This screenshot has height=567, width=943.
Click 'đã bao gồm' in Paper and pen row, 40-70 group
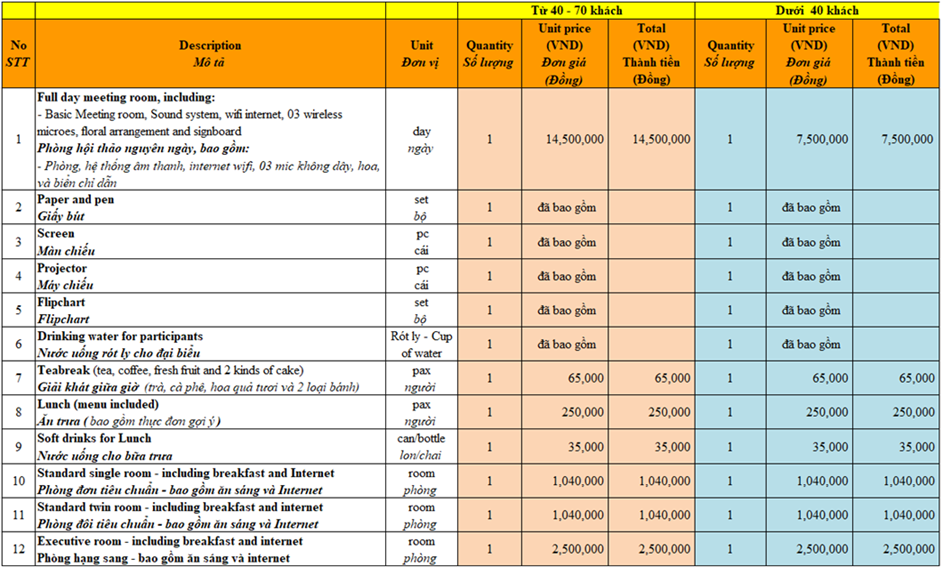coord(567,207)
